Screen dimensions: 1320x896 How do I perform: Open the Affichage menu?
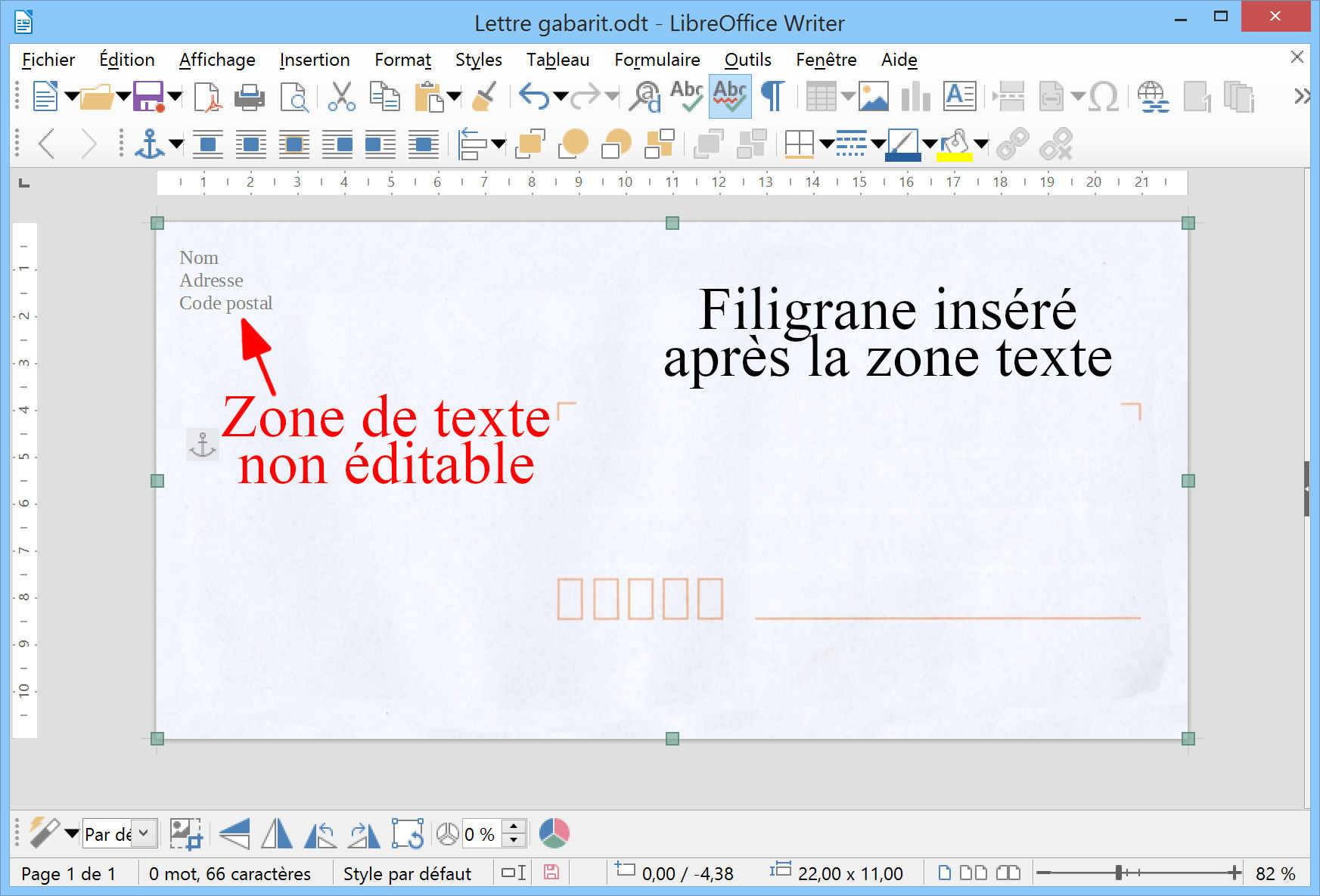217,60
